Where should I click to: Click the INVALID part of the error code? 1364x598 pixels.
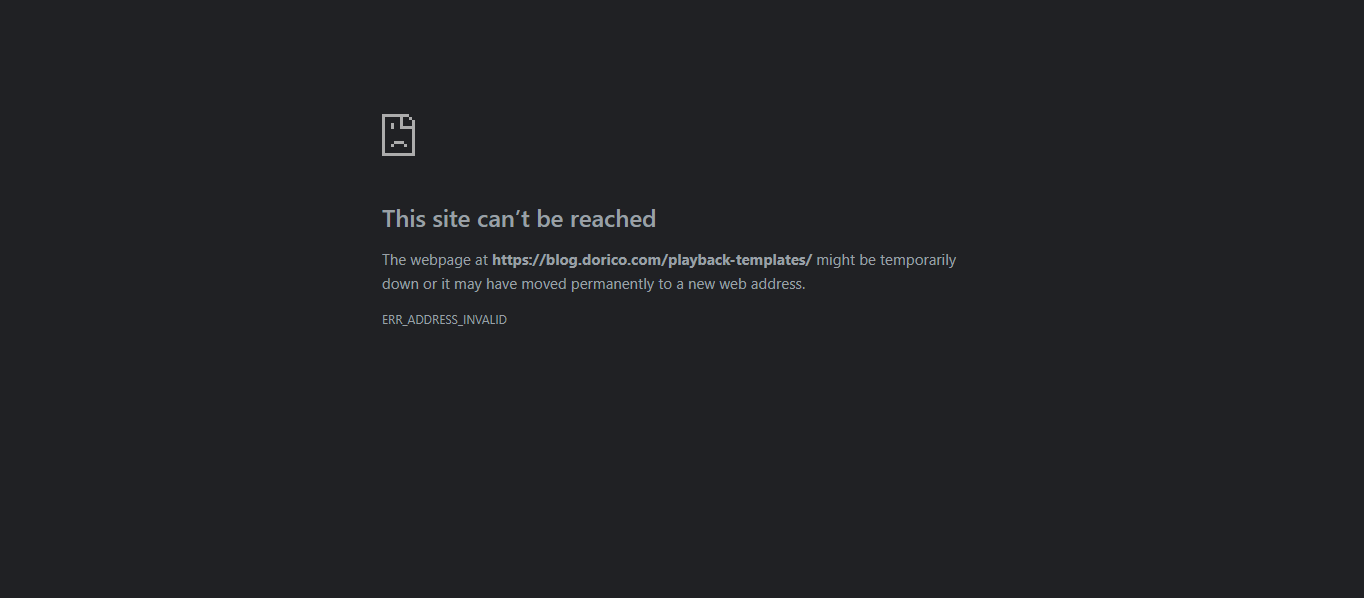pyautogui.click(x=484, y=320)
